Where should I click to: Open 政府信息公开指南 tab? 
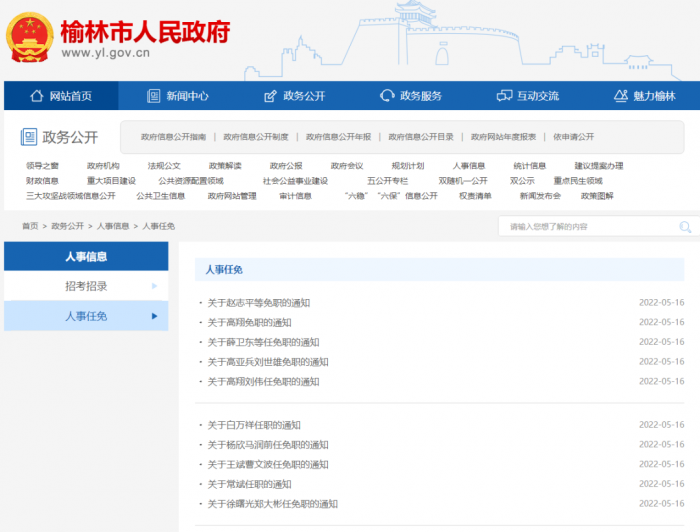pos(173,137)
